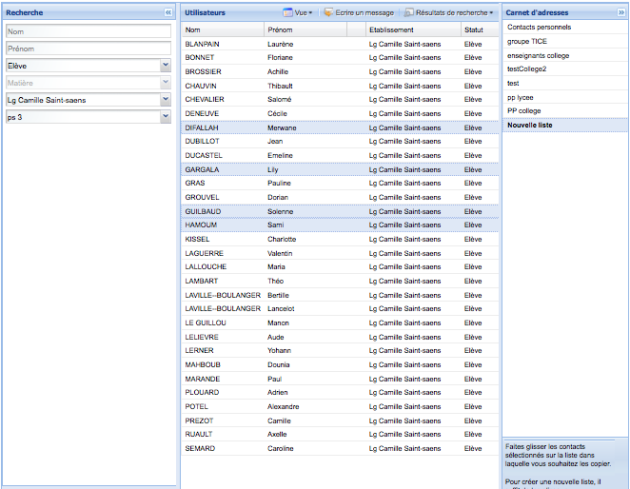Sort by the Prénom column header
The height and width of the screenshot is (489, 630).
coord(305,30)
